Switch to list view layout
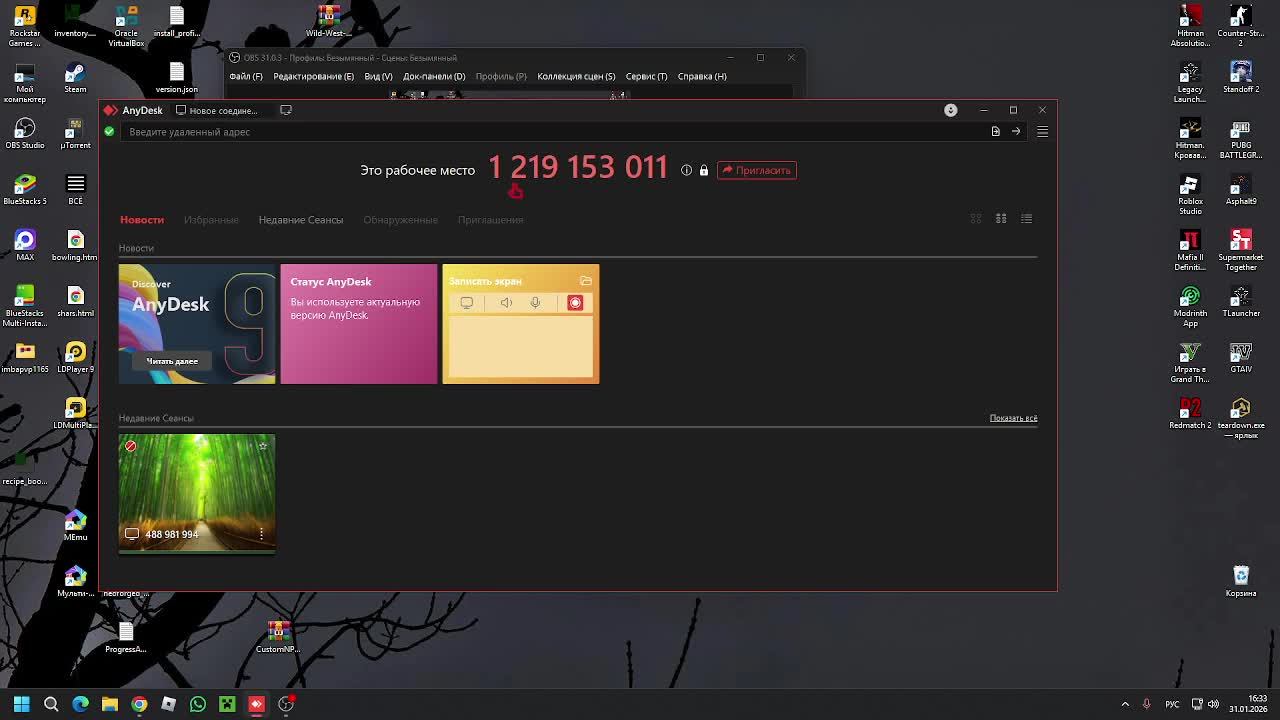1280x720 pixels. 1026,219
